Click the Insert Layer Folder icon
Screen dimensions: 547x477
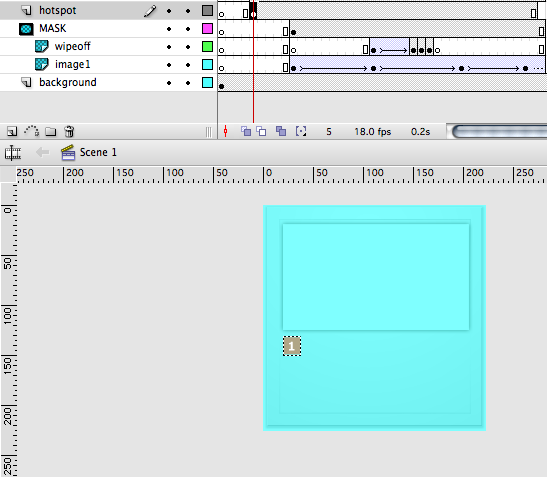coord(51,132)
